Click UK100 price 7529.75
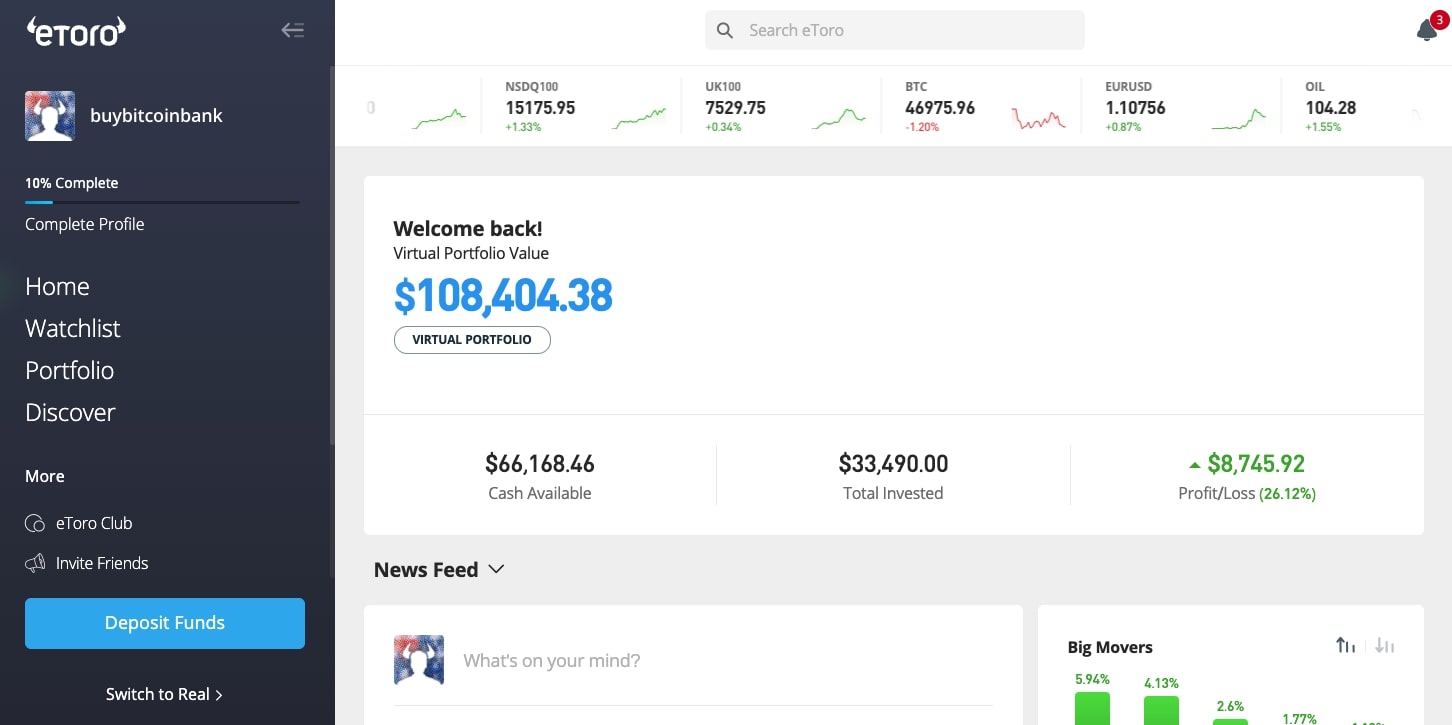Viewport: 1452px width, 725px height. [x=735, y=108]
